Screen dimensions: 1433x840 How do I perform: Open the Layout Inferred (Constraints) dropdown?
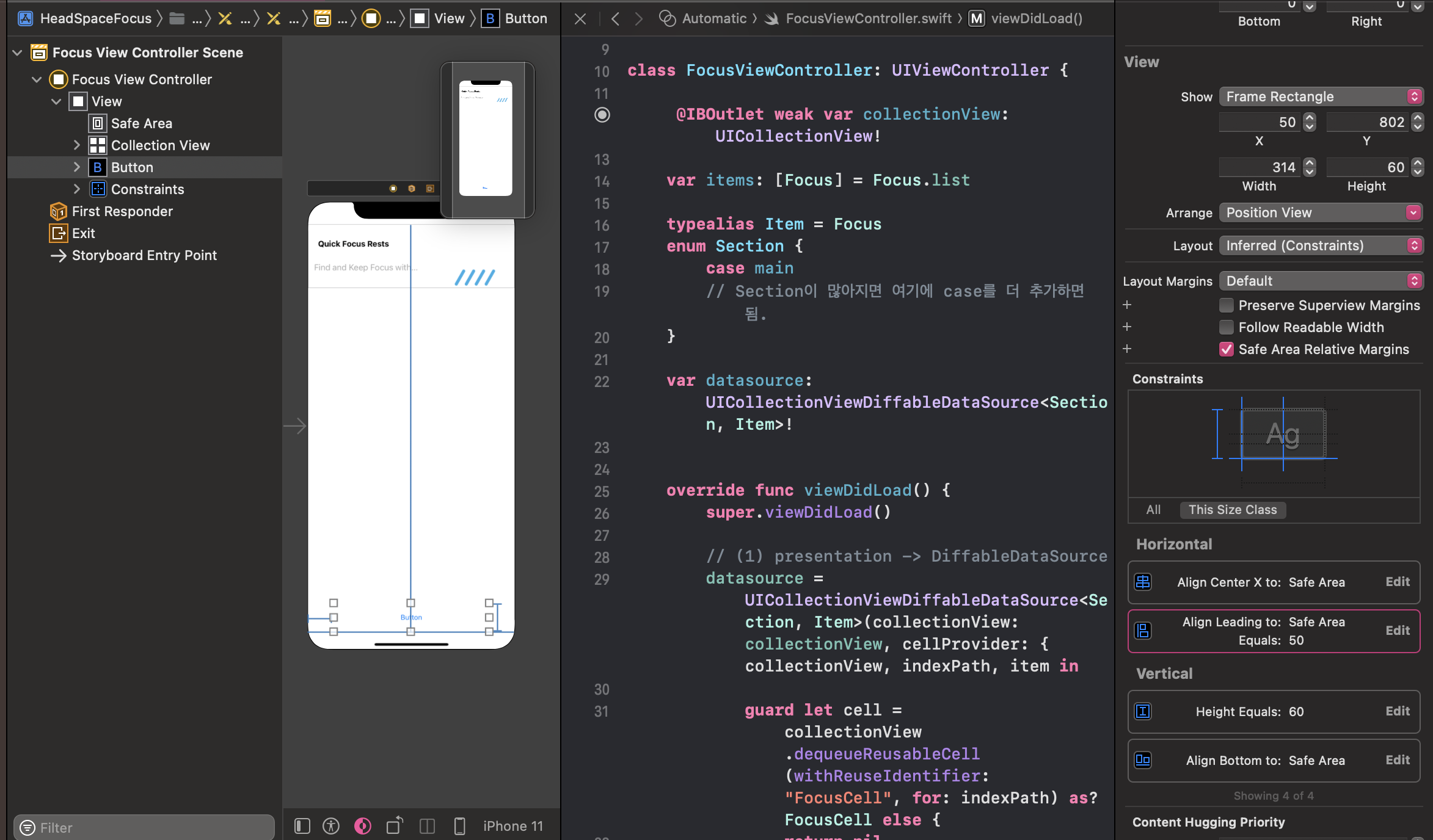point(1321,245)
